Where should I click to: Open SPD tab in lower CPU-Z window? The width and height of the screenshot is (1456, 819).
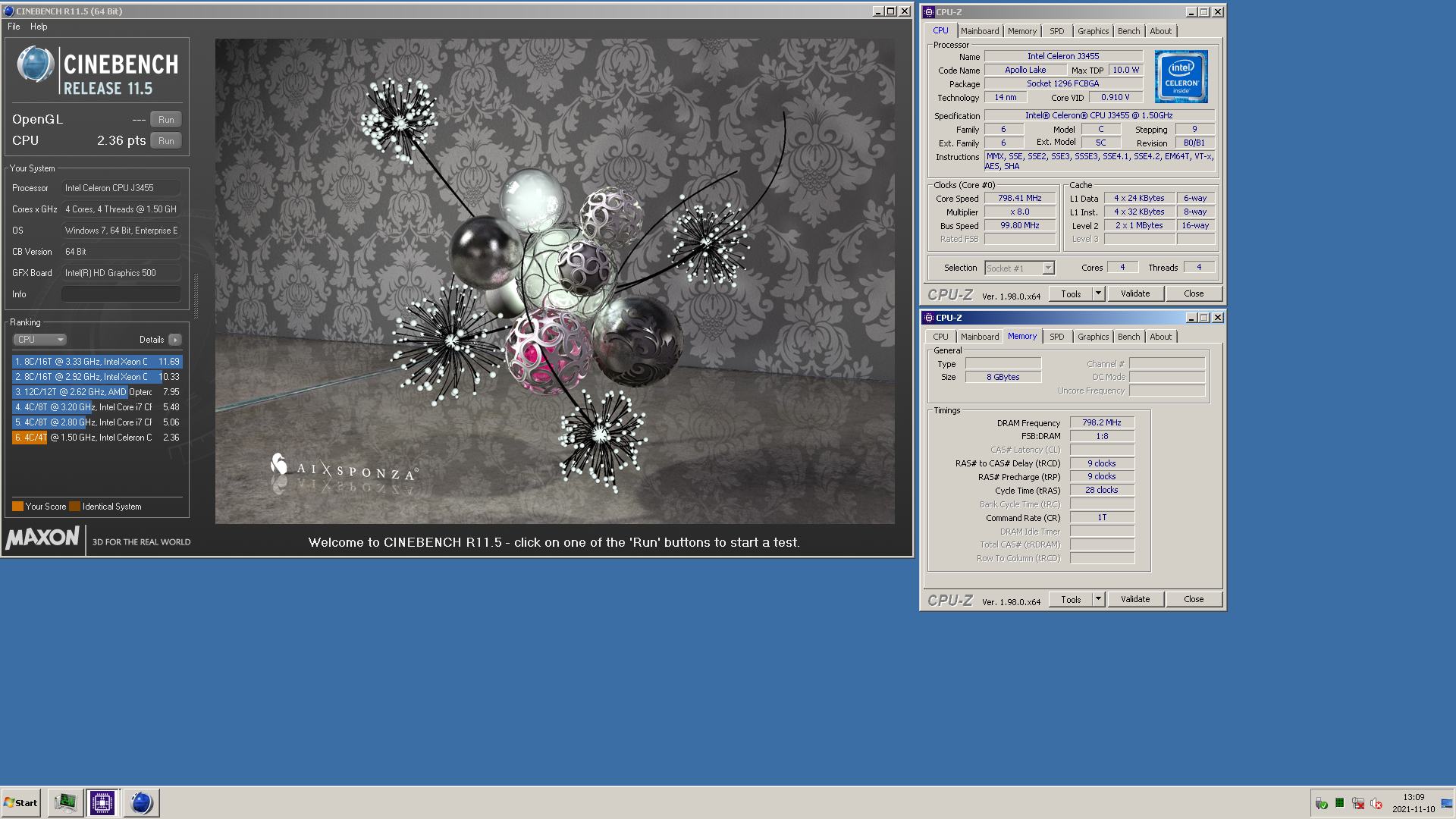pos(1057,337)
